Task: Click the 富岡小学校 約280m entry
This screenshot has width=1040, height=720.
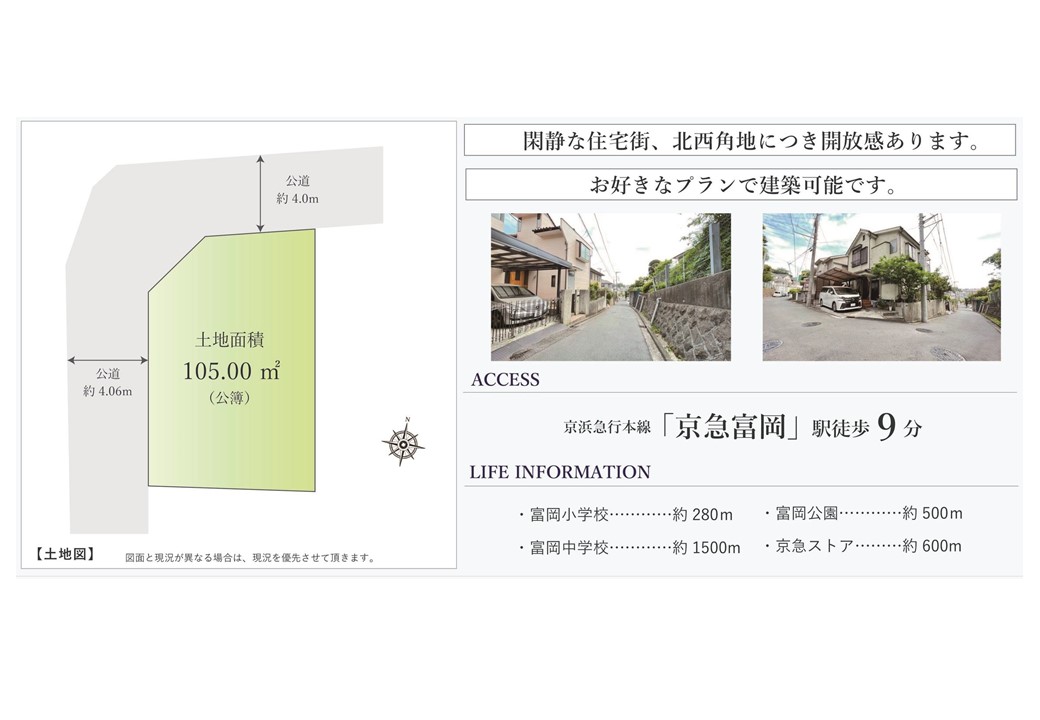Action: point(625,515)
